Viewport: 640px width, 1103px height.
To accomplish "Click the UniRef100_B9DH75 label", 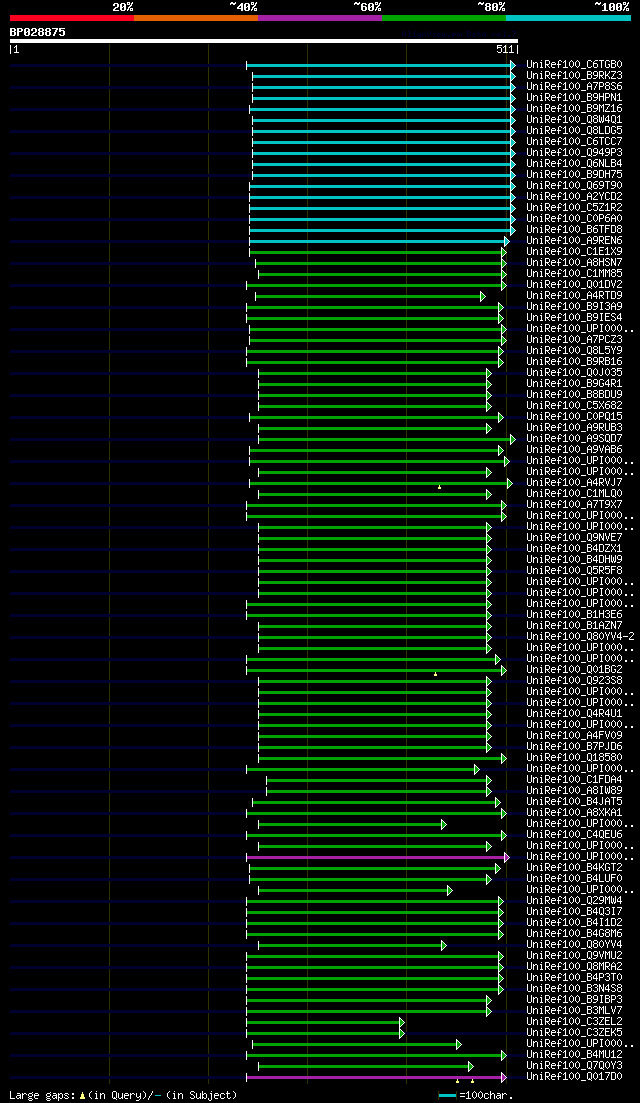I will tap(574, 174).
